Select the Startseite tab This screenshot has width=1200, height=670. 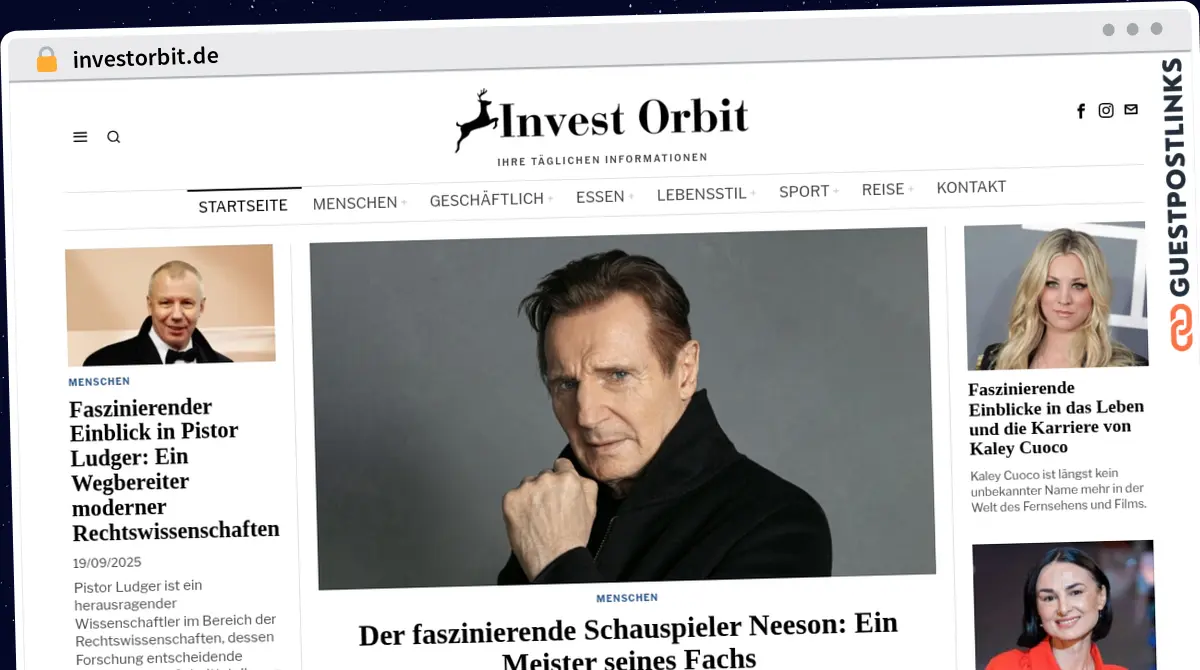(243, 206)
